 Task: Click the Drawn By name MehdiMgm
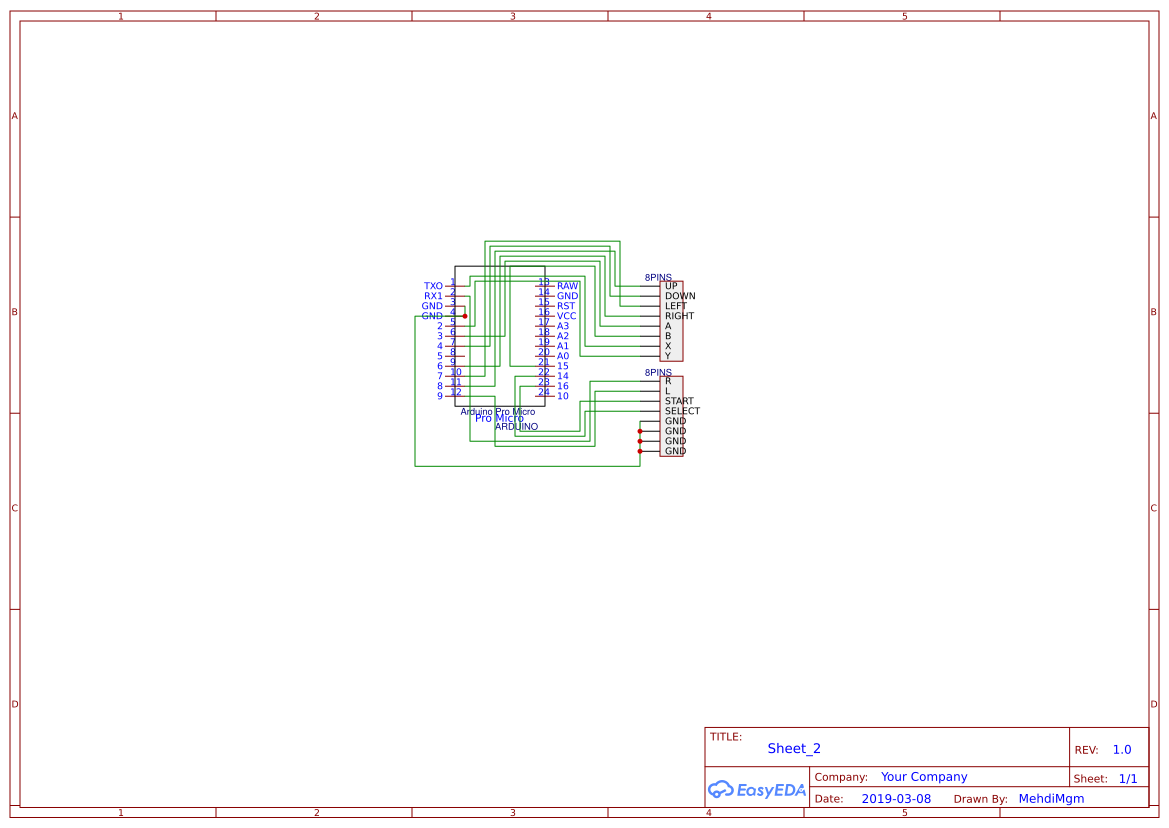tap(1050, 798)
